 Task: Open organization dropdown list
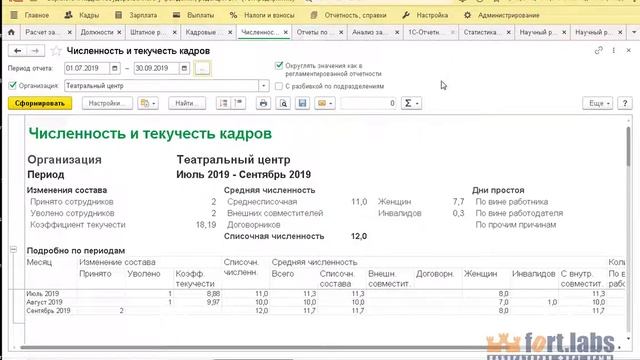[x=264, y=86]
